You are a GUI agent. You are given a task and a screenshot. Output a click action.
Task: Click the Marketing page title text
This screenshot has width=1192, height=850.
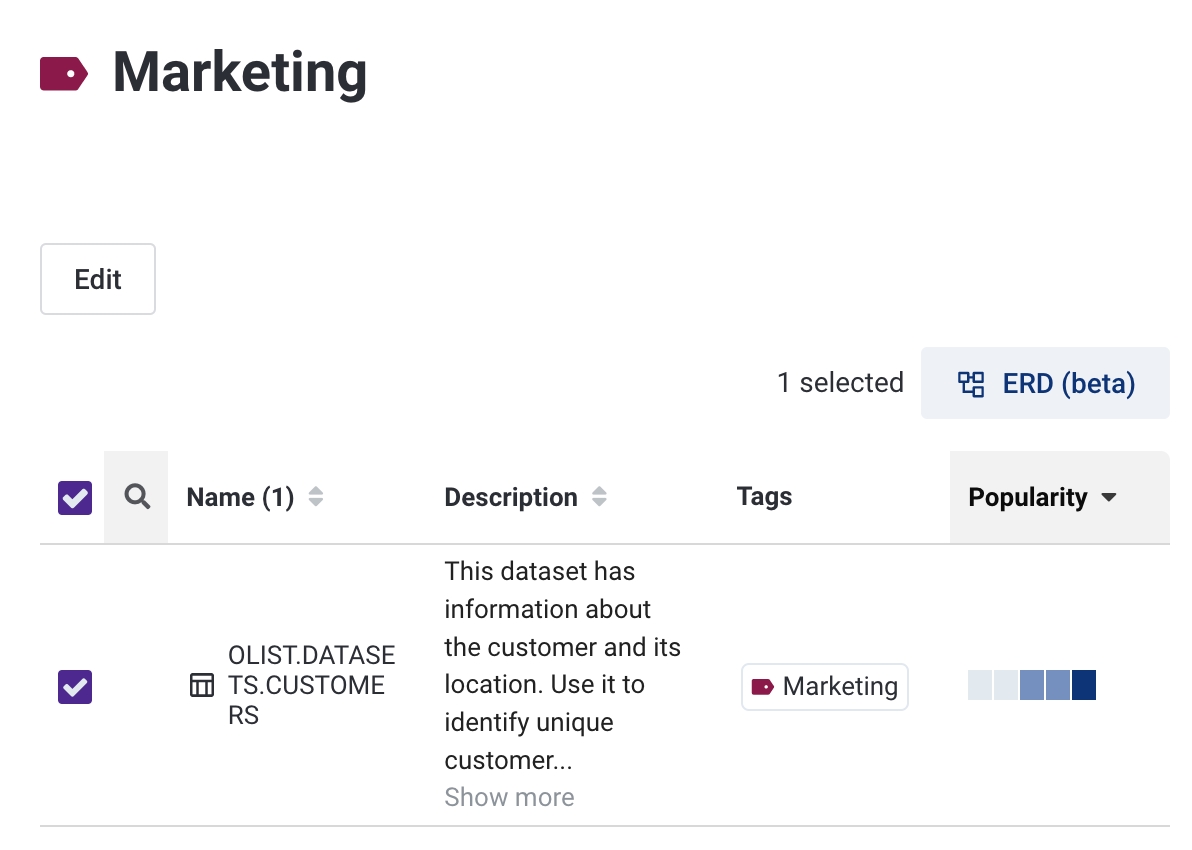[x=239, y=73]
